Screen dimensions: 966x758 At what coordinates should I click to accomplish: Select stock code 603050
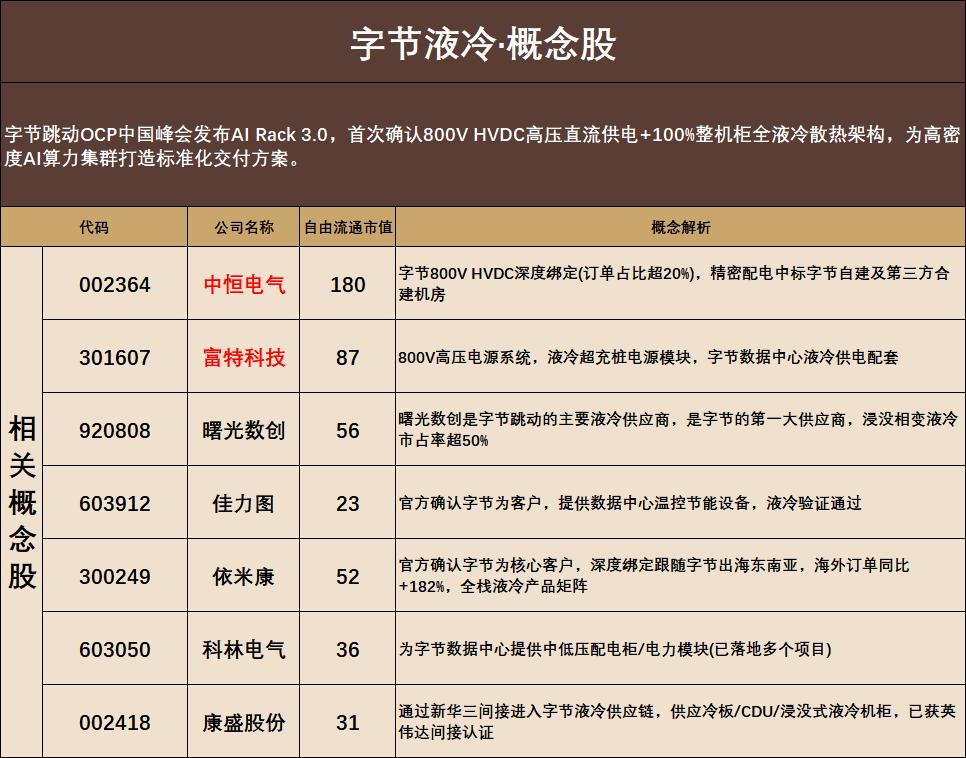coord(115,649)
